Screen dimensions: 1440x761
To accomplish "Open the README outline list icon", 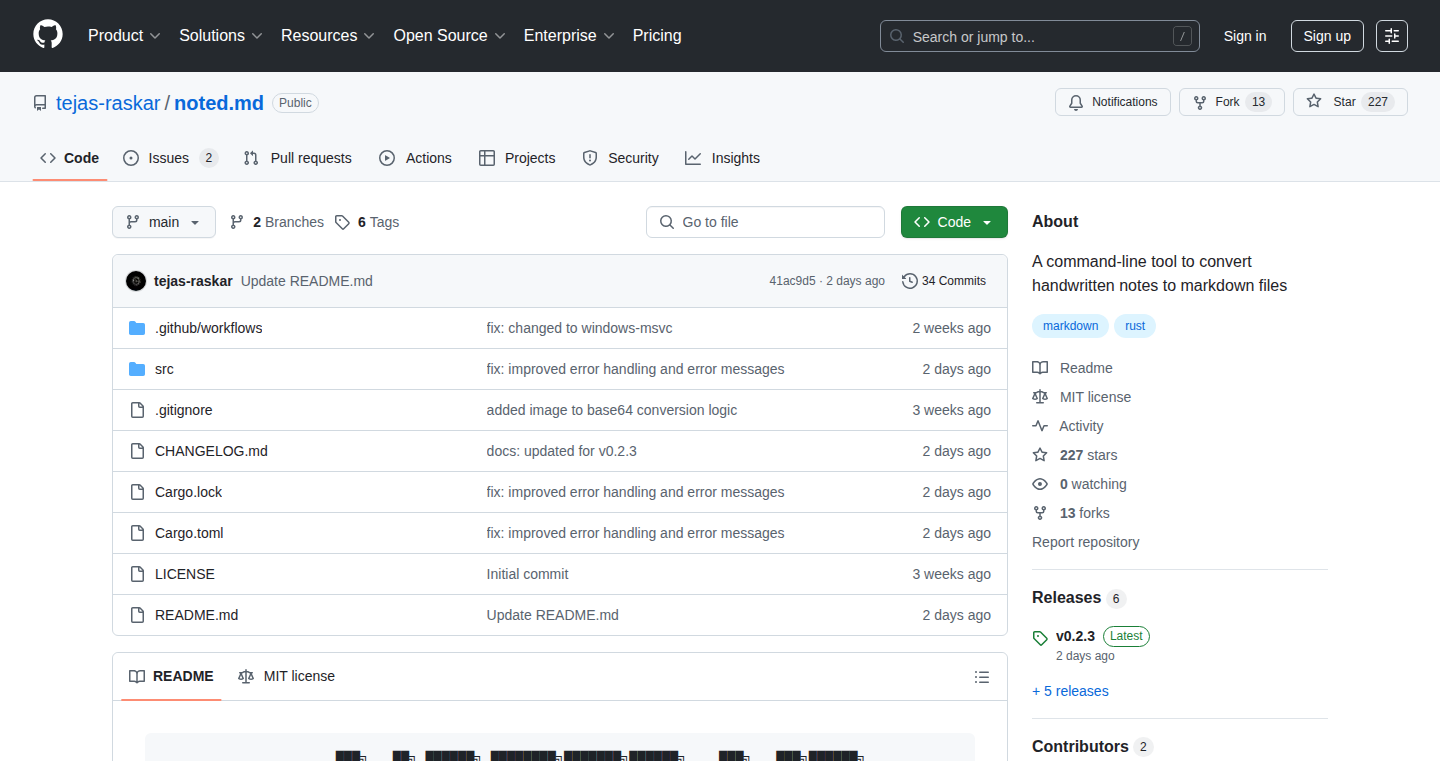I will click(982, 677).
